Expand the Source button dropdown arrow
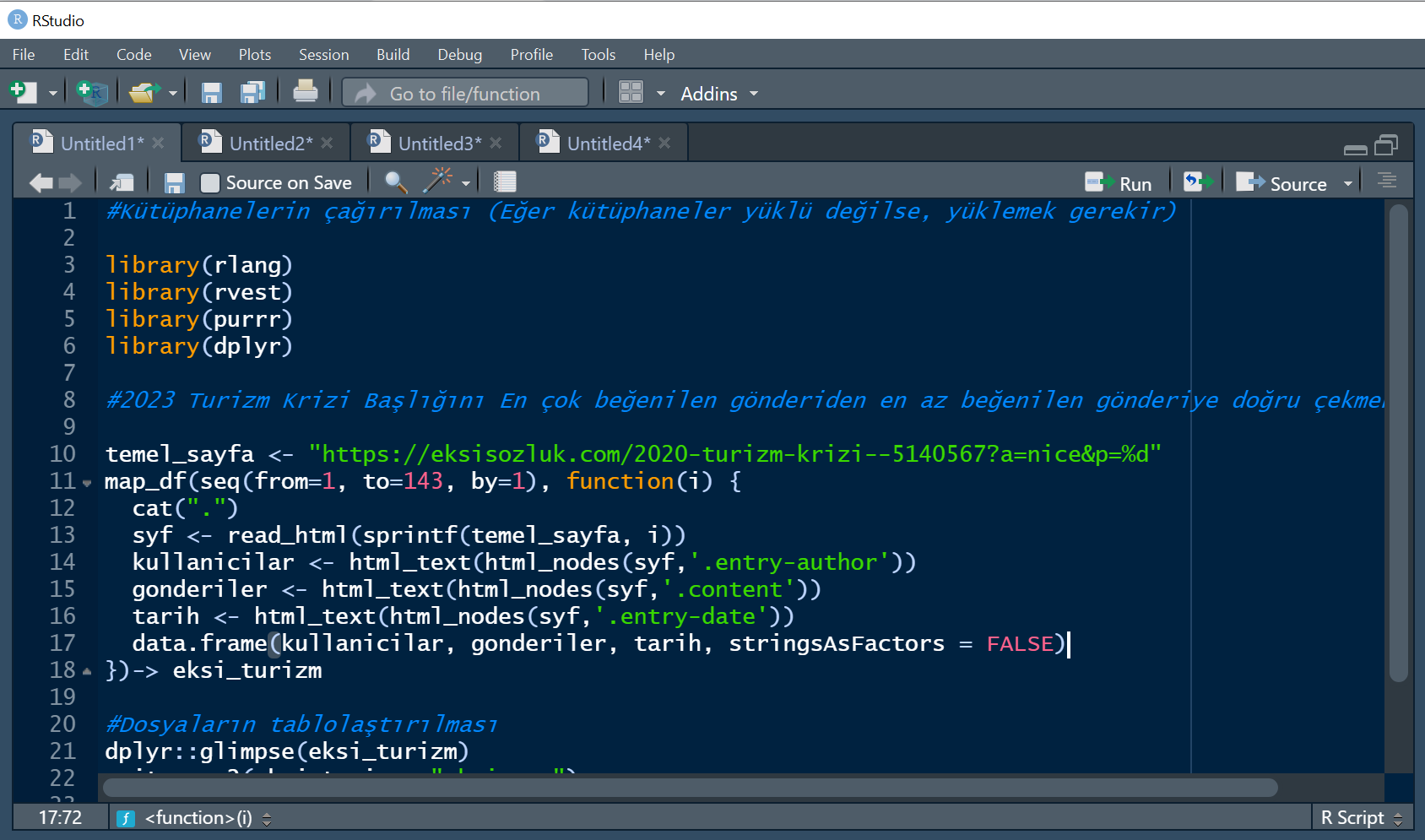1425x840 pixels. [1348, 184]
